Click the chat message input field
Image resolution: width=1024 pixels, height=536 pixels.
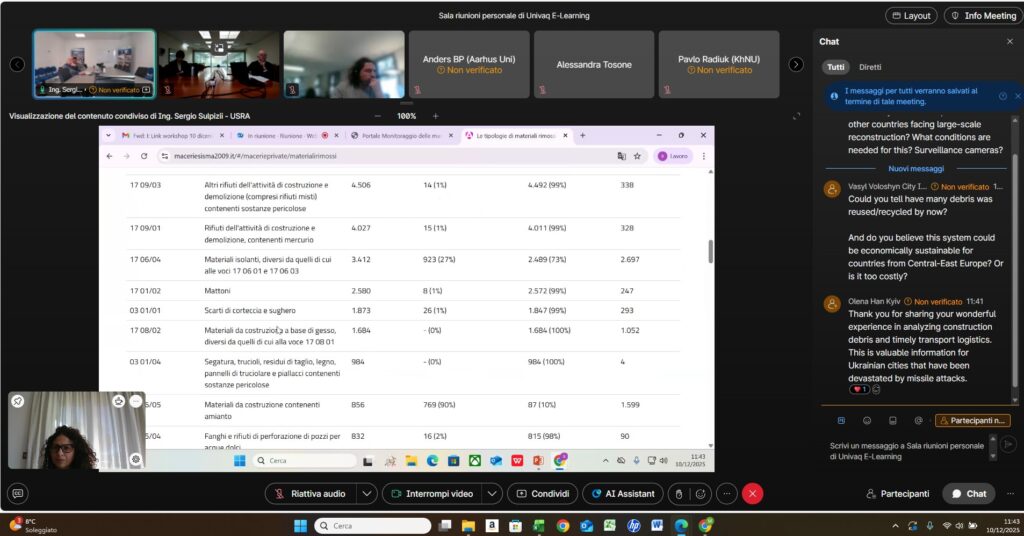pos(905,449)
